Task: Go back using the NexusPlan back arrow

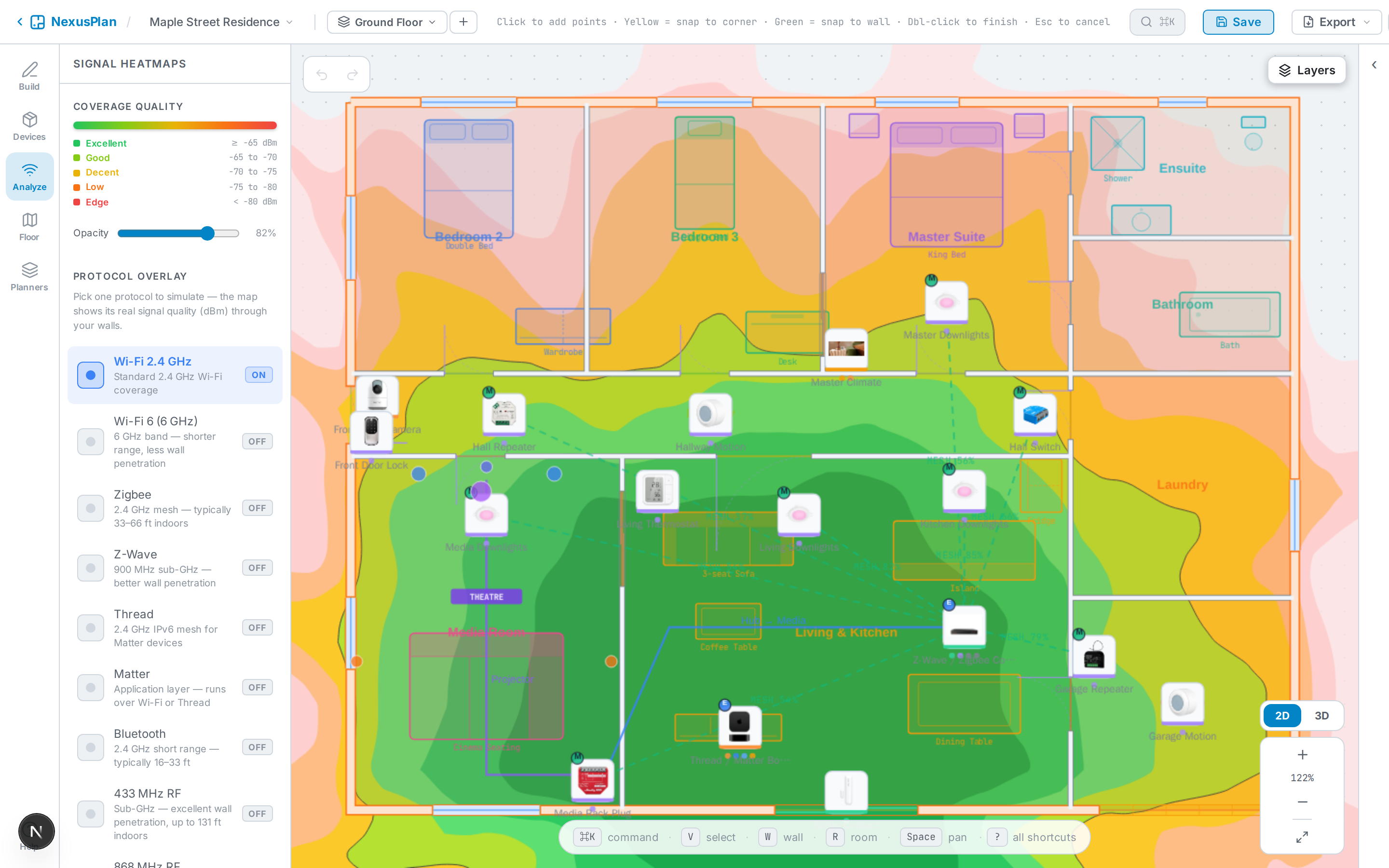Action: tap(19, 22)
